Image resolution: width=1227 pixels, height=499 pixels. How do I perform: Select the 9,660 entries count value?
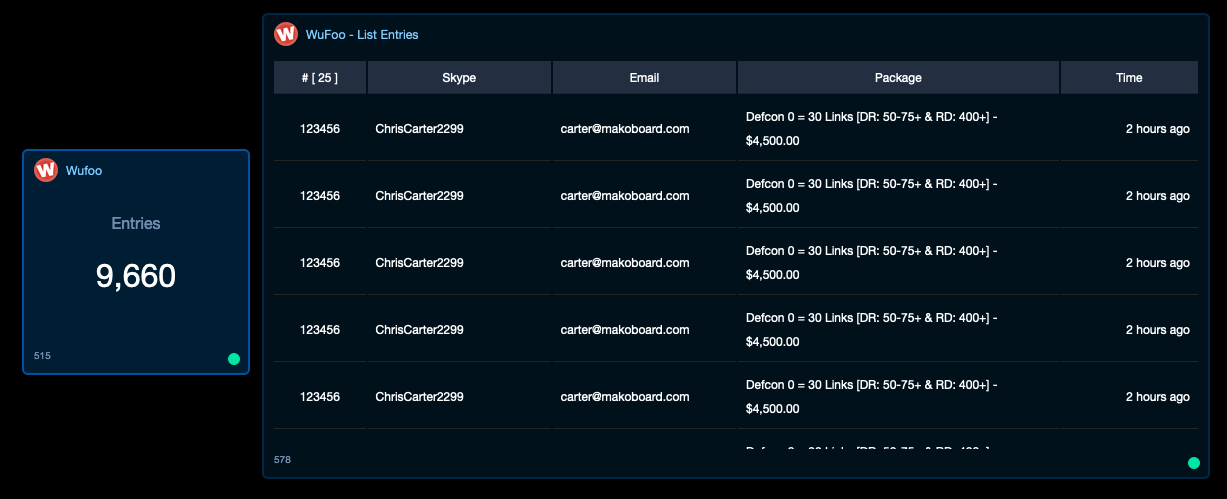pos(136,276)
